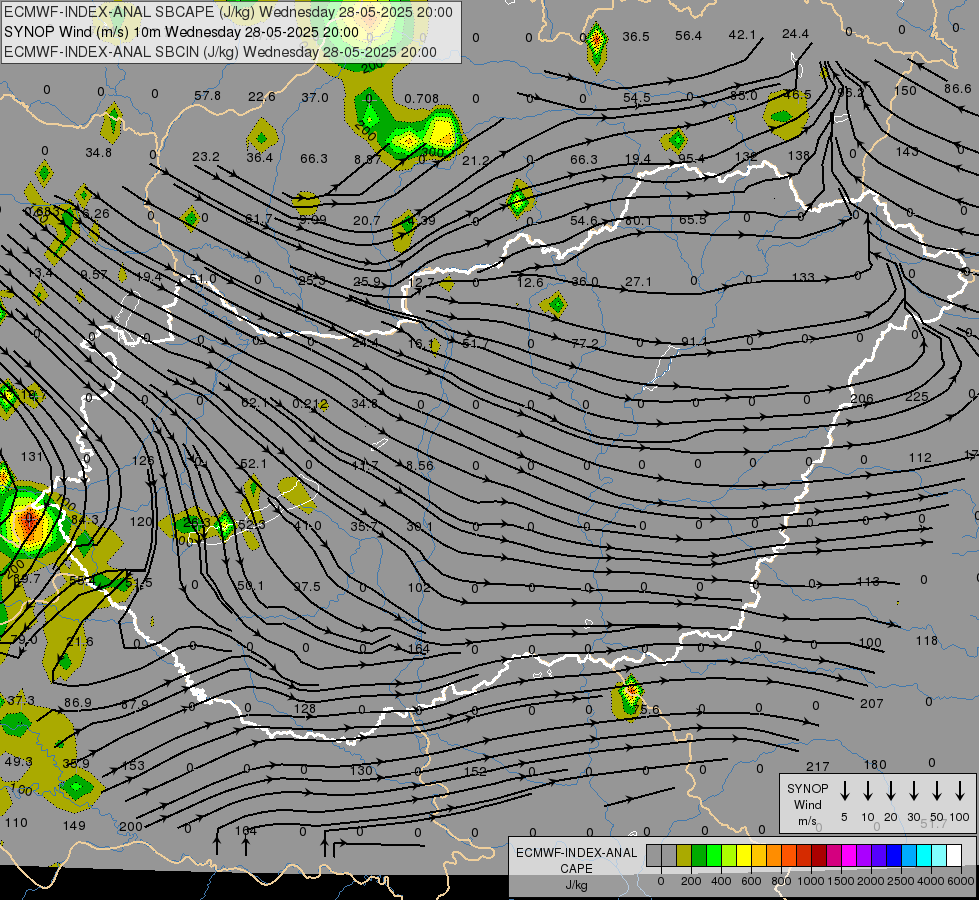
Task: Click the 800 tick label in the CAPE legend
Action: (781, 881)
